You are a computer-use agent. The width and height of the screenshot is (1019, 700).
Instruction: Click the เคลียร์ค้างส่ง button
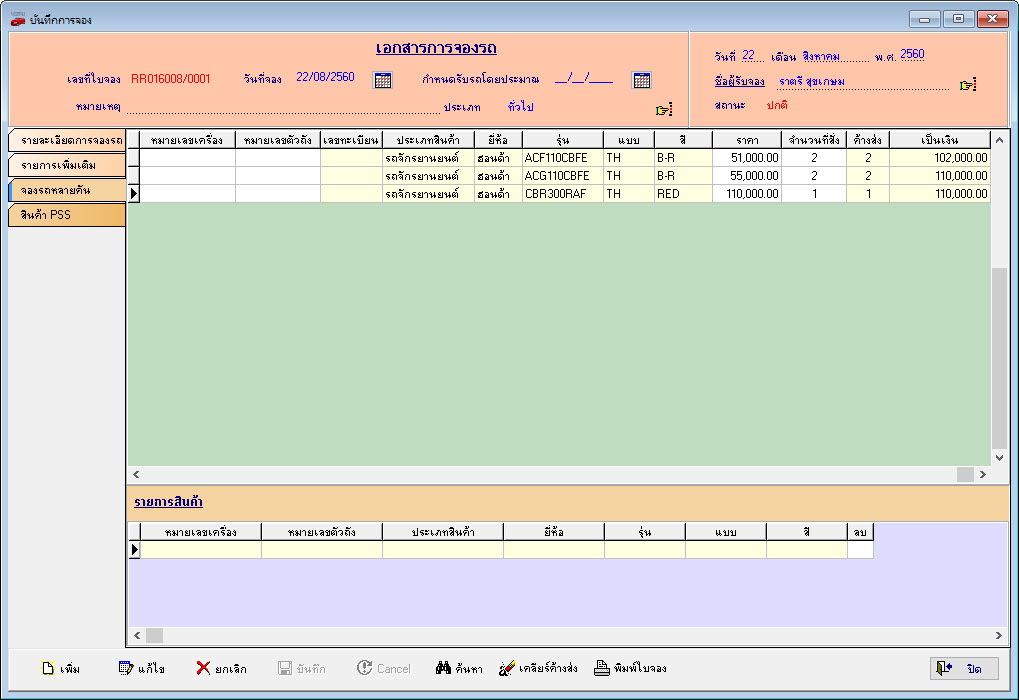(538, 668)
